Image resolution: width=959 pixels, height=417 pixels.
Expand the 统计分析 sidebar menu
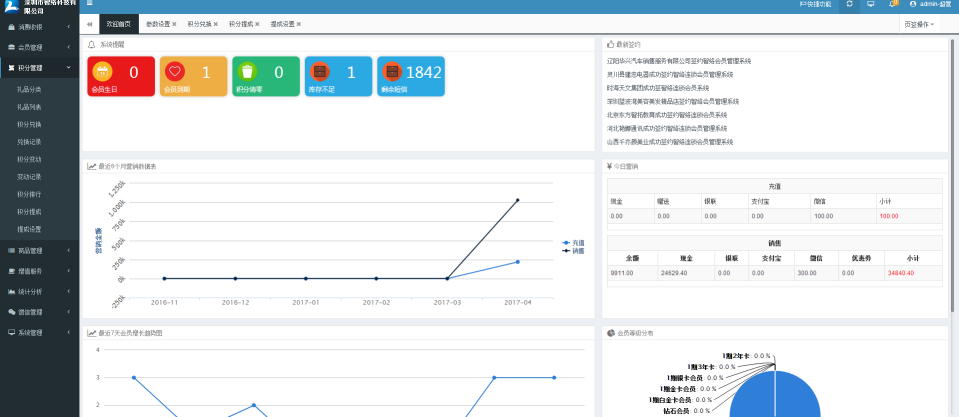[x=39, y=291]
